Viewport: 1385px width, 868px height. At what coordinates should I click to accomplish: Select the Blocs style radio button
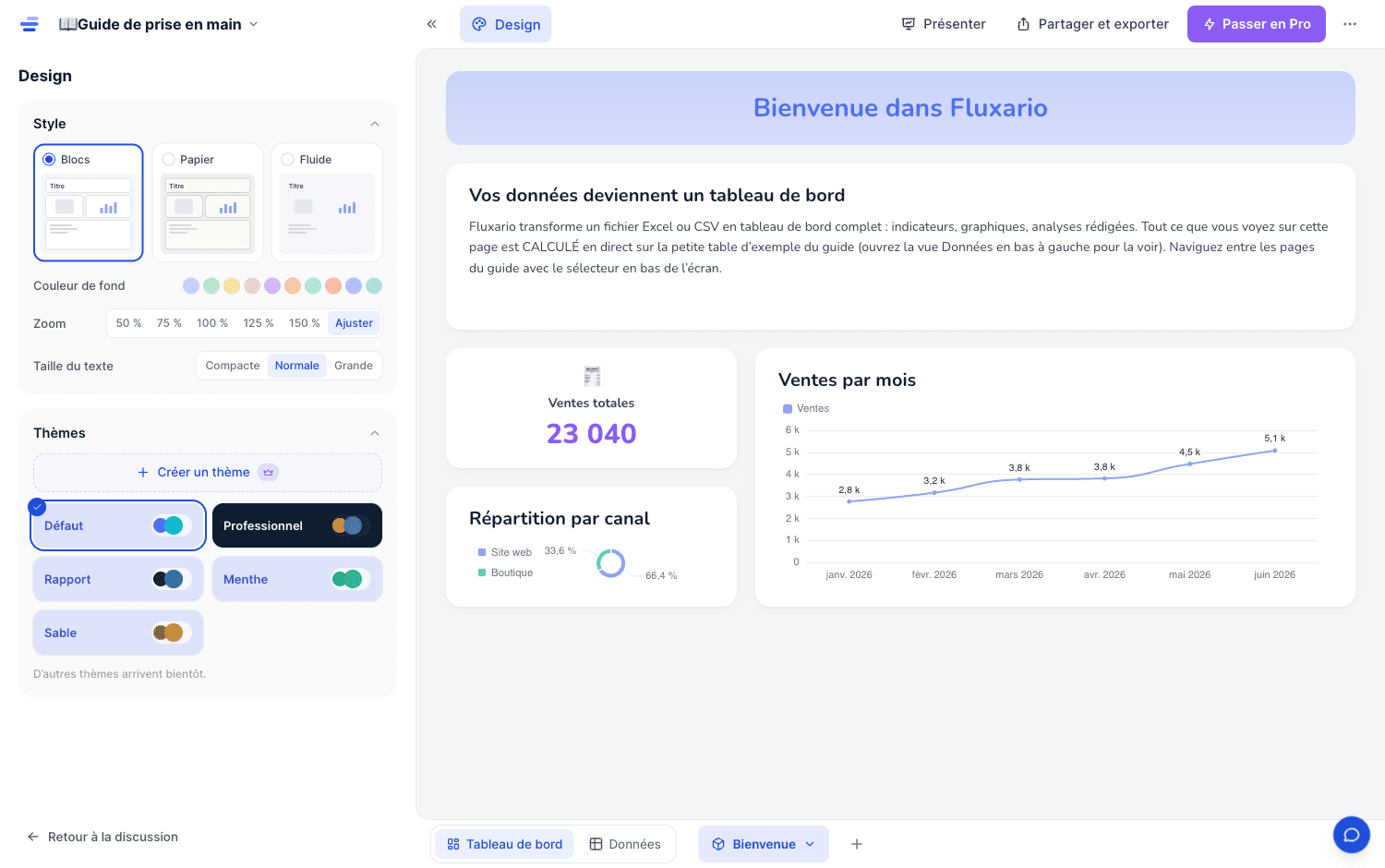pos(49,160)
